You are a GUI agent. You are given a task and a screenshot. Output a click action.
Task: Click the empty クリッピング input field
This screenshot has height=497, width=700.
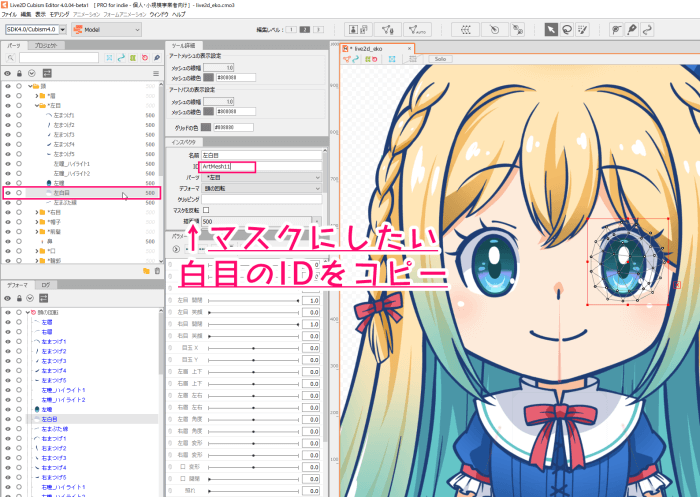click(262, 199)
